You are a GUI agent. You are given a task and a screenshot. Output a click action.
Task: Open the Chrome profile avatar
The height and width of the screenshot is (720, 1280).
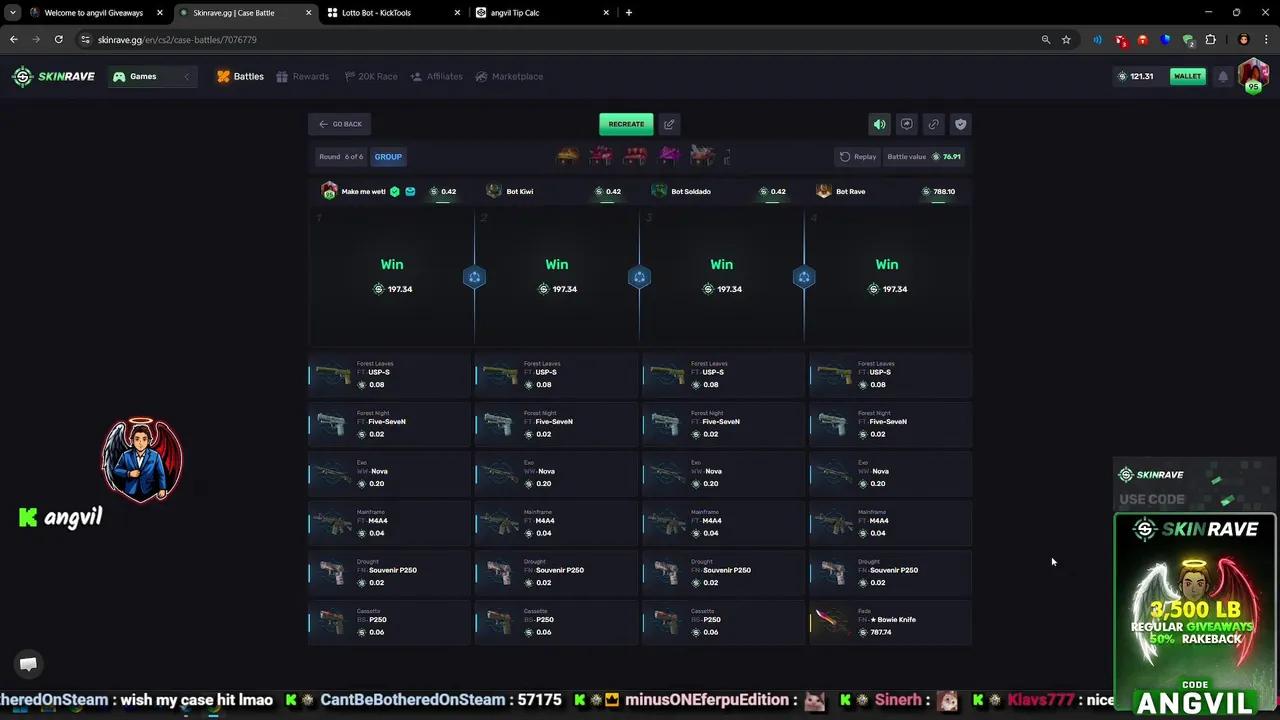pos(1243,40)
